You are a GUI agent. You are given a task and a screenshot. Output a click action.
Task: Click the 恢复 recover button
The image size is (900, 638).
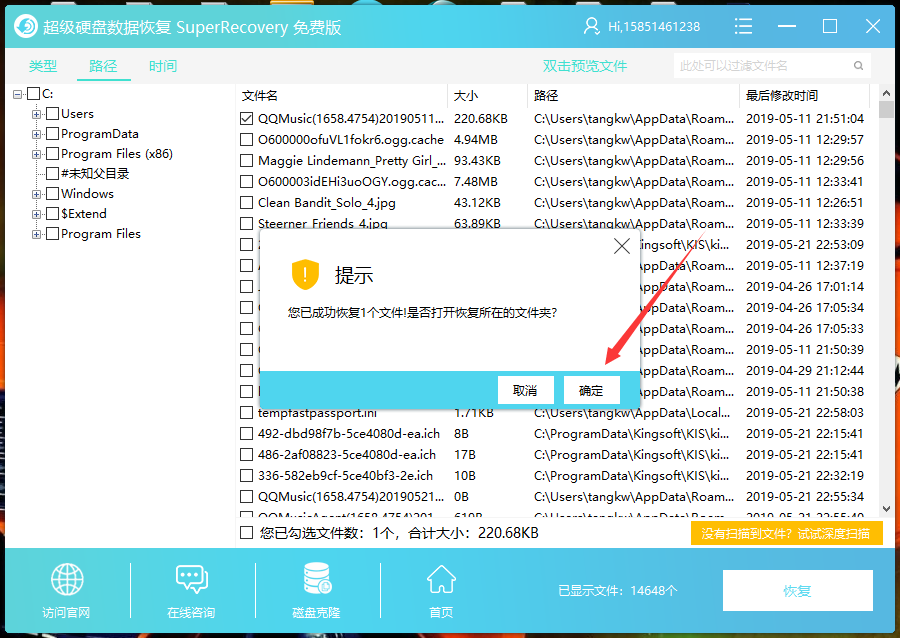(798, 590)
